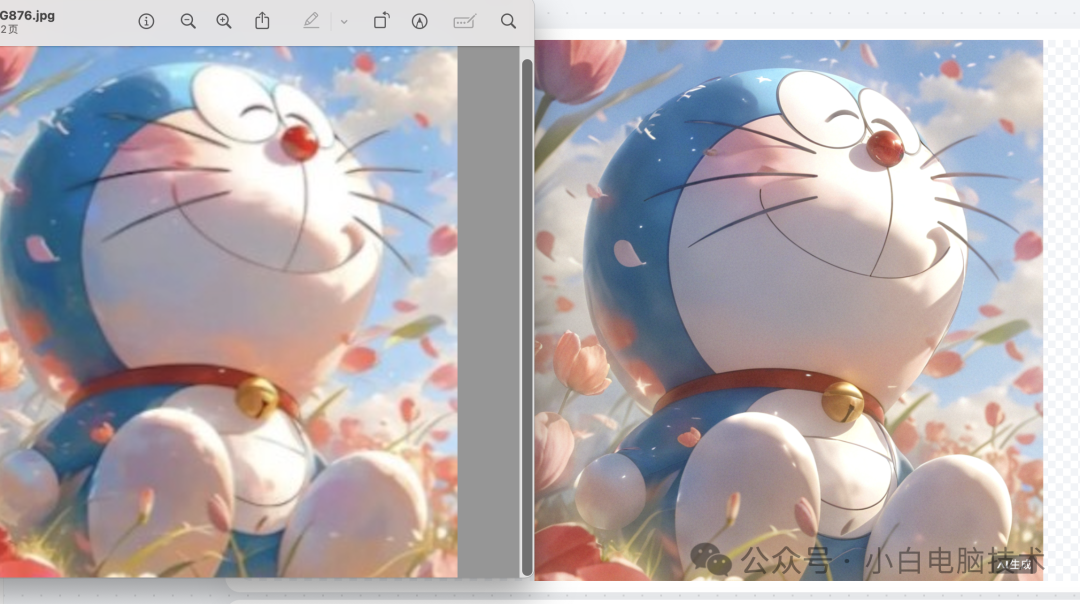1080x604 pixels.
Task: Show the Markup toolbar
Action: [419, 21]
